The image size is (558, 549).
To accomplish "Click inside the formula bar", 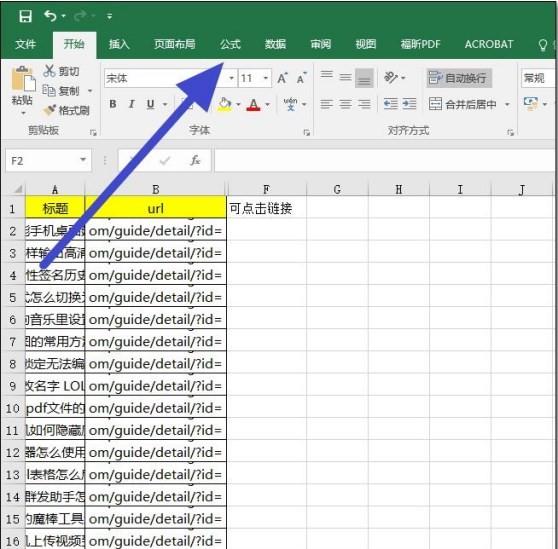I will [386, 161].
